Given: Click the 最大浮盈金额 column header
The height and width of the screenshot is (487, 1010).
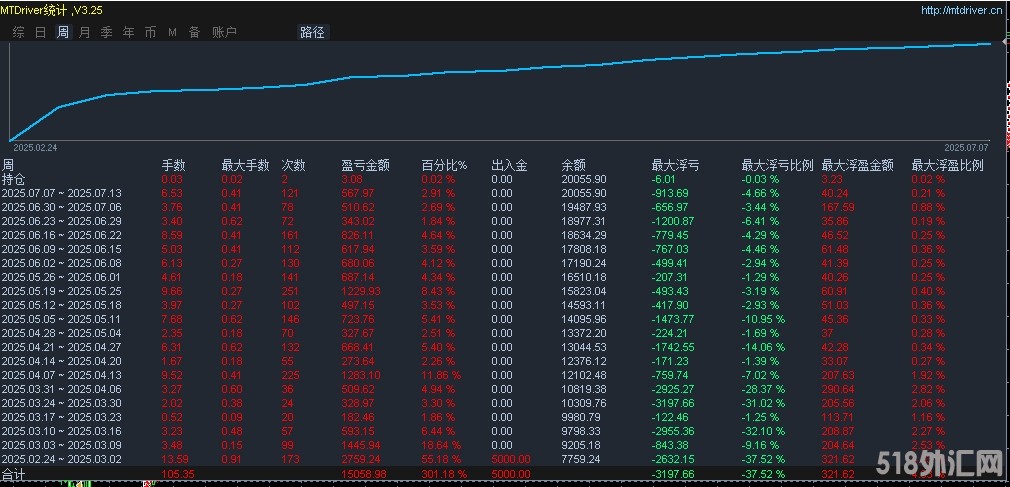Looking at the screenshot, I should 857,166.
